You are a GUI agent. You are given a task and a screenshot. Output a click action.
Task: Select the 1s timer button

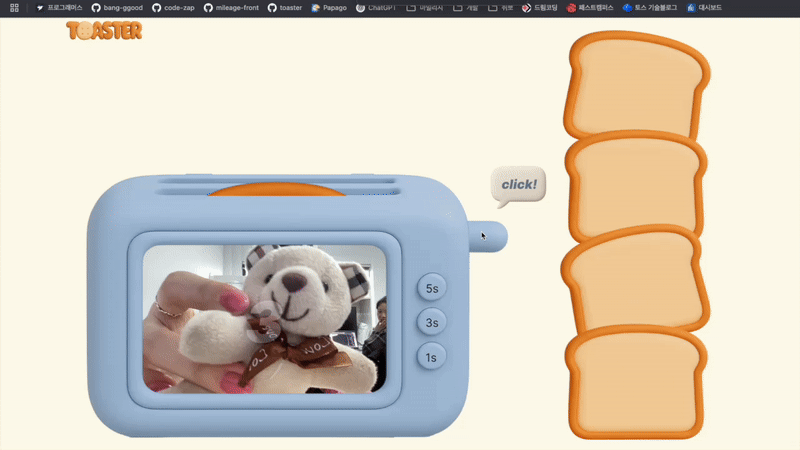(432, 357)
